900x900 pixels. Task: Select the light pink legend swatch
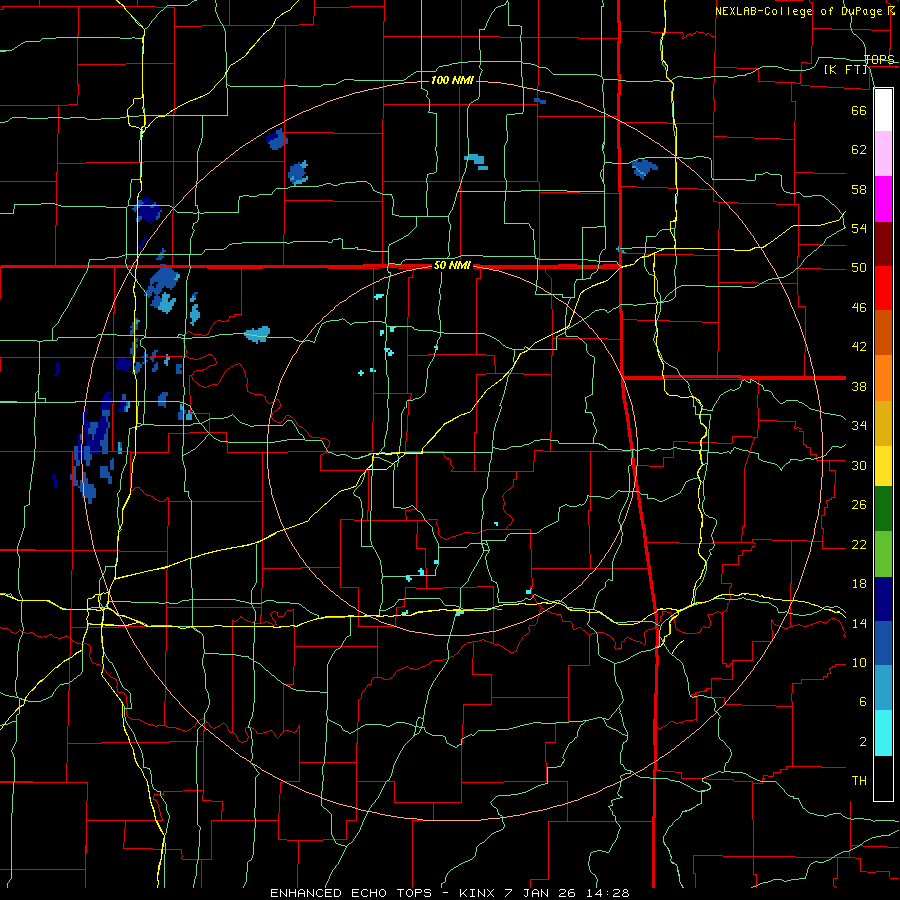pos(883,154)
